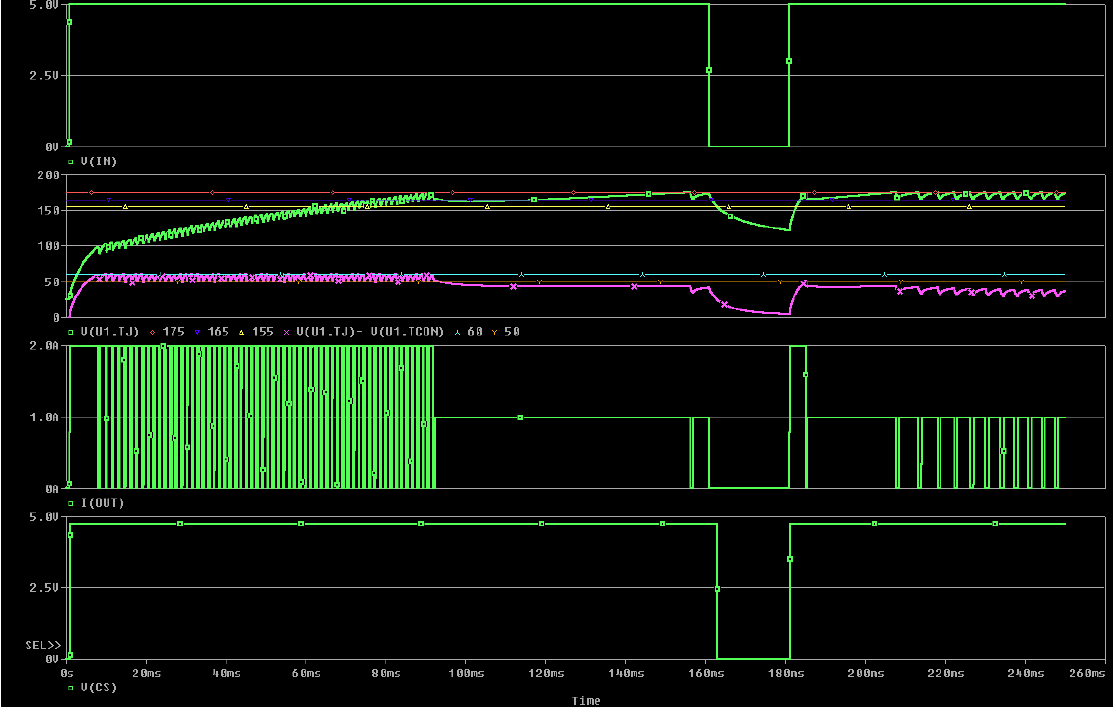Click the Time x-axis title

coord(586,701)
